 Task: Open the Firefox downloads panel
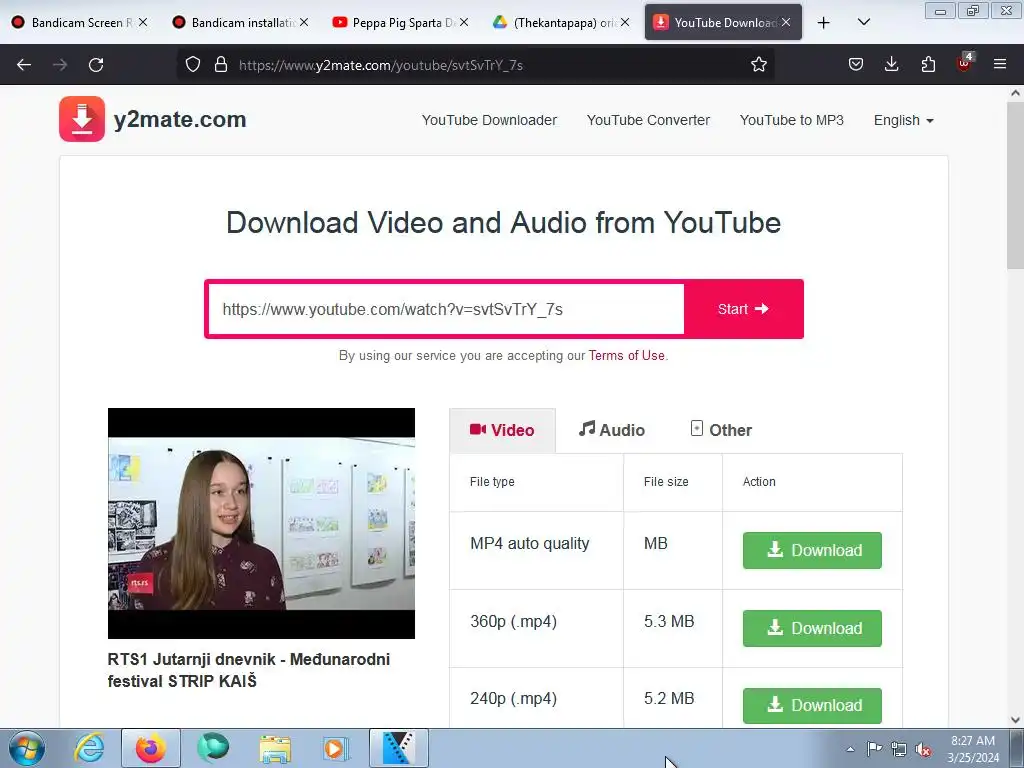click(x=891, y=65)
